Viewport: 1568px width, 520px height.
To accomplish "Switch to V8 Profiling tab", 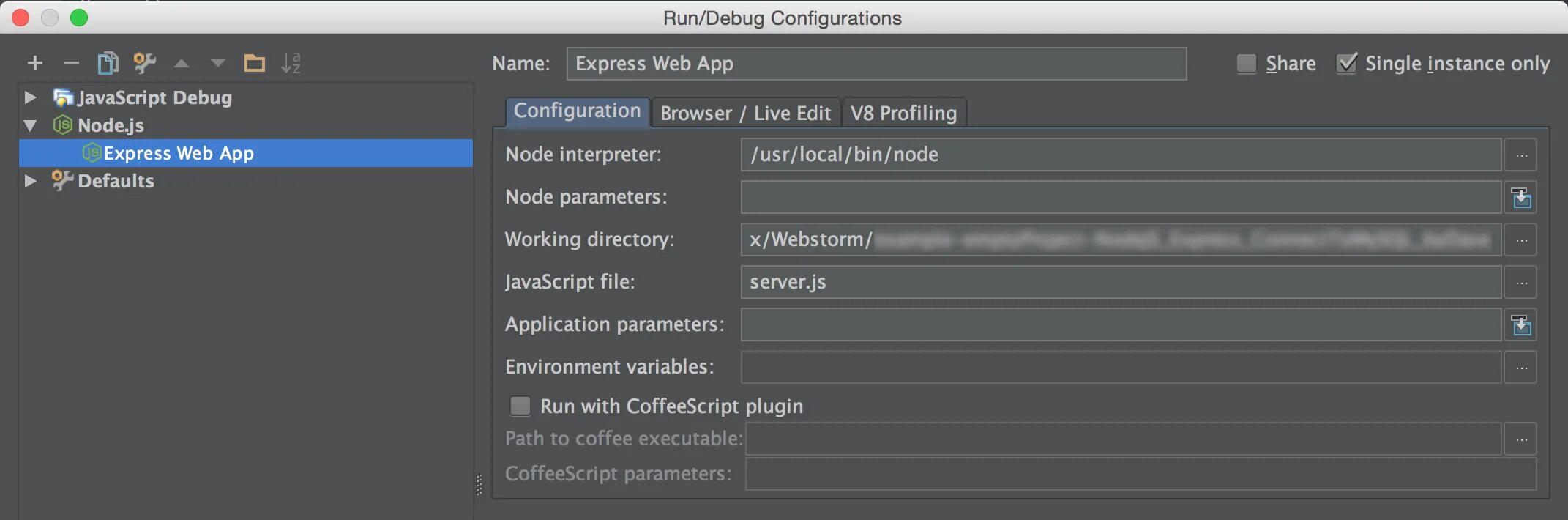I will click(904, 113).
